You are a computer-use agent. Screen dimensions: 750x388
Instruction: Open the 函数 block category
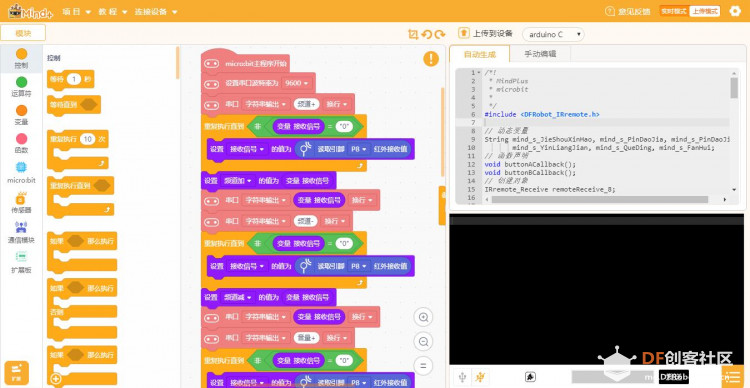click(x=21, y=144)
